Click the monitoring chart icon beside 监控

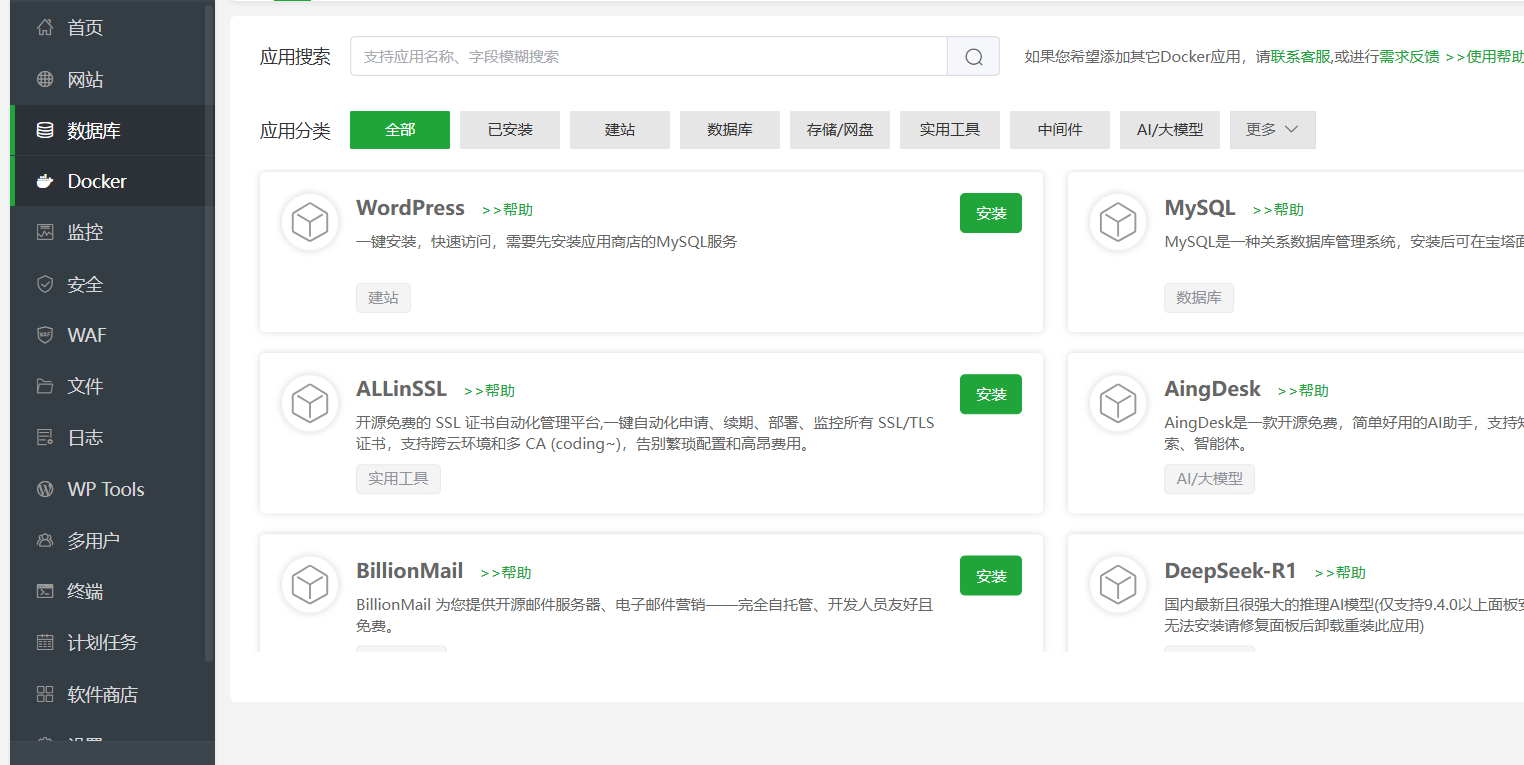coord(45,232)
